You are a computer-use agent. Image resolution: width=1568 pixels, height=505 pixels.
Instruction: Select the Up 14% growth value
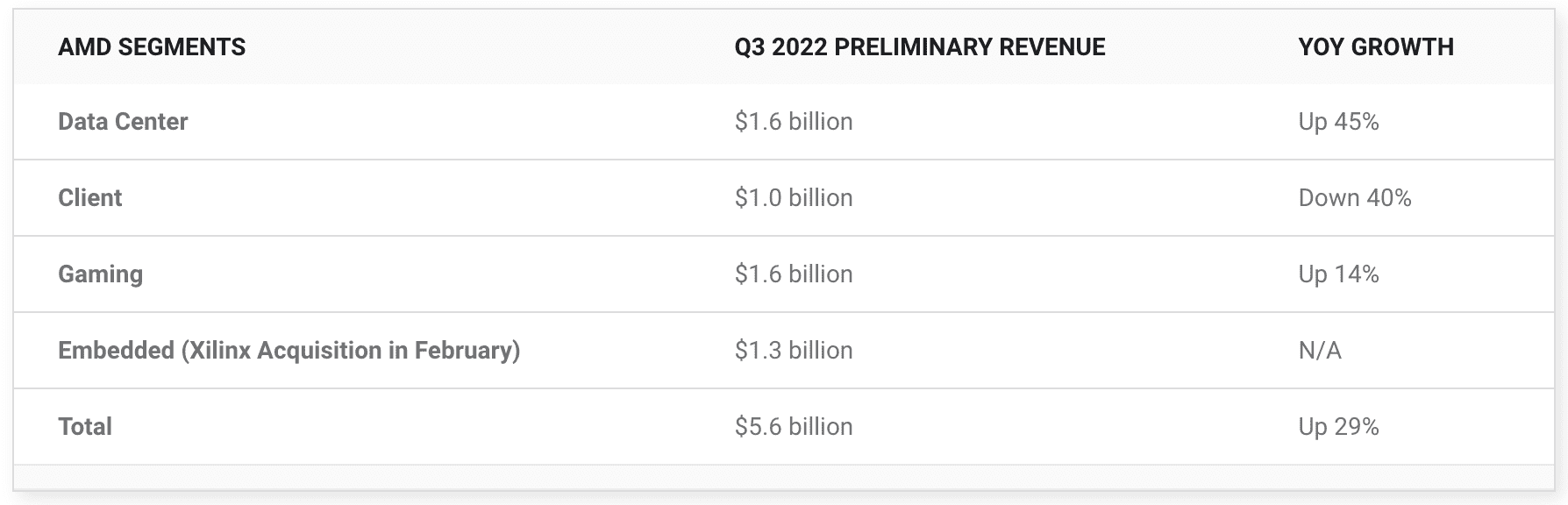tap(1338, 274)
